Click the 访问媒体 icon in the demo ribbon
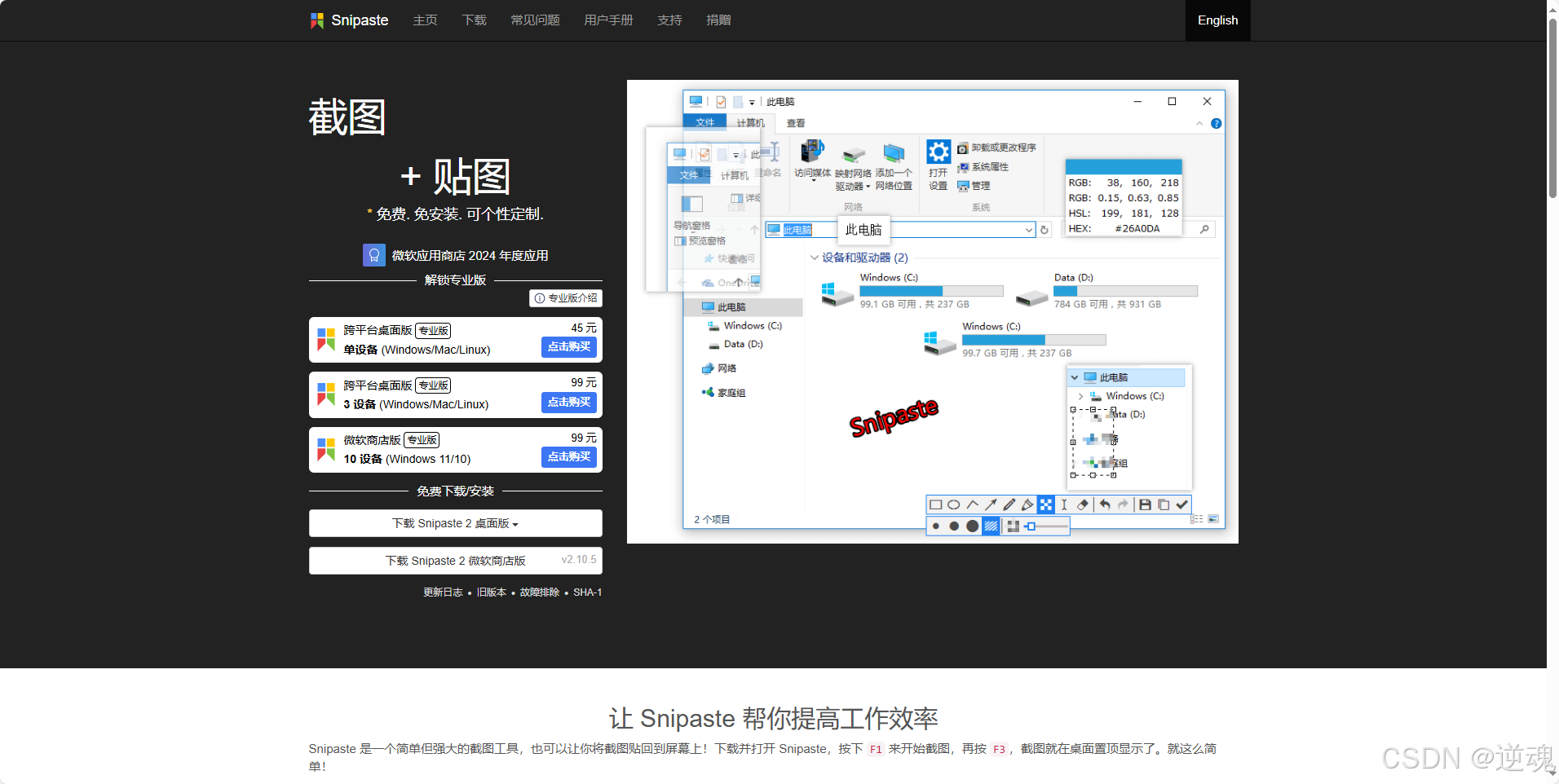The height and width of the screenshot is (784, 1559). [x=812, y=152]
